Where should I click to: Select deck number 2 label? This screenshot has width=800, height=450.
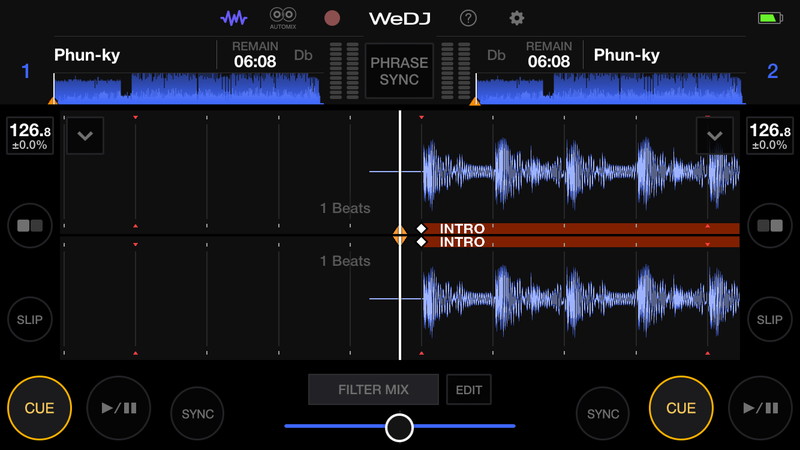772,71
